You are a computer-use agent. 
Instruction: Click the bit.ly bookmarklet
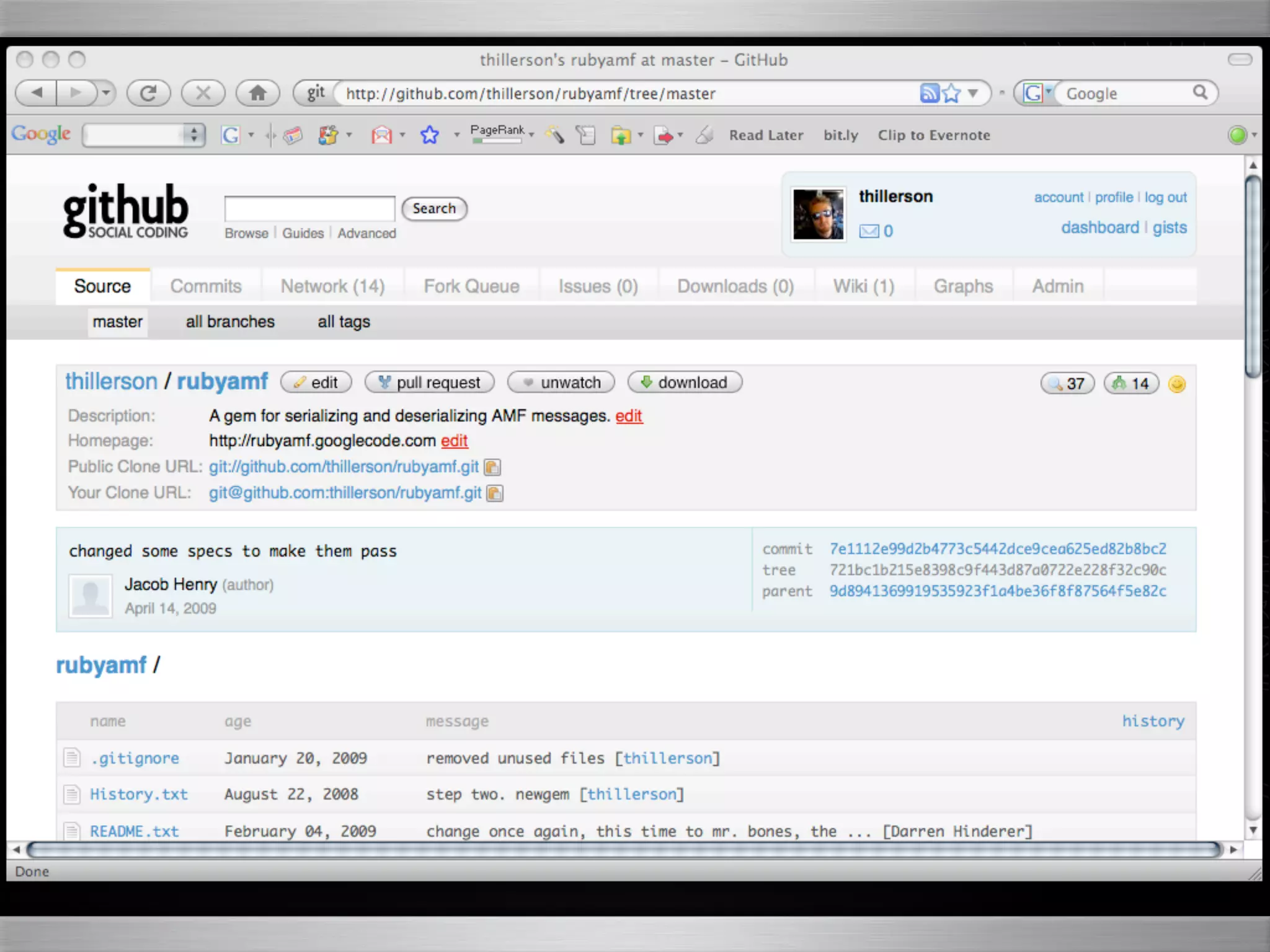[x=841, y=135]
